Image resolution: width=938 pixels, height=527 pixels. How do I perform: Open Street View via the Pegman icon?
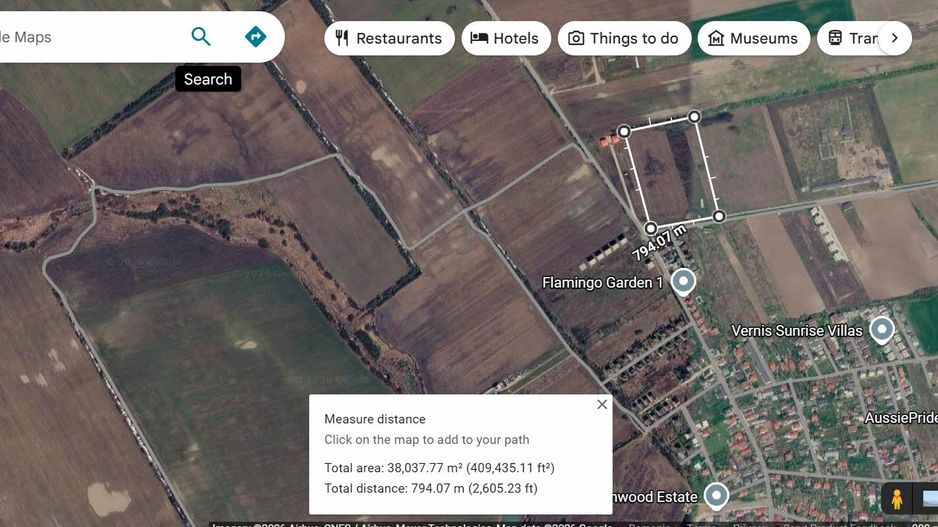pos(896,498)
